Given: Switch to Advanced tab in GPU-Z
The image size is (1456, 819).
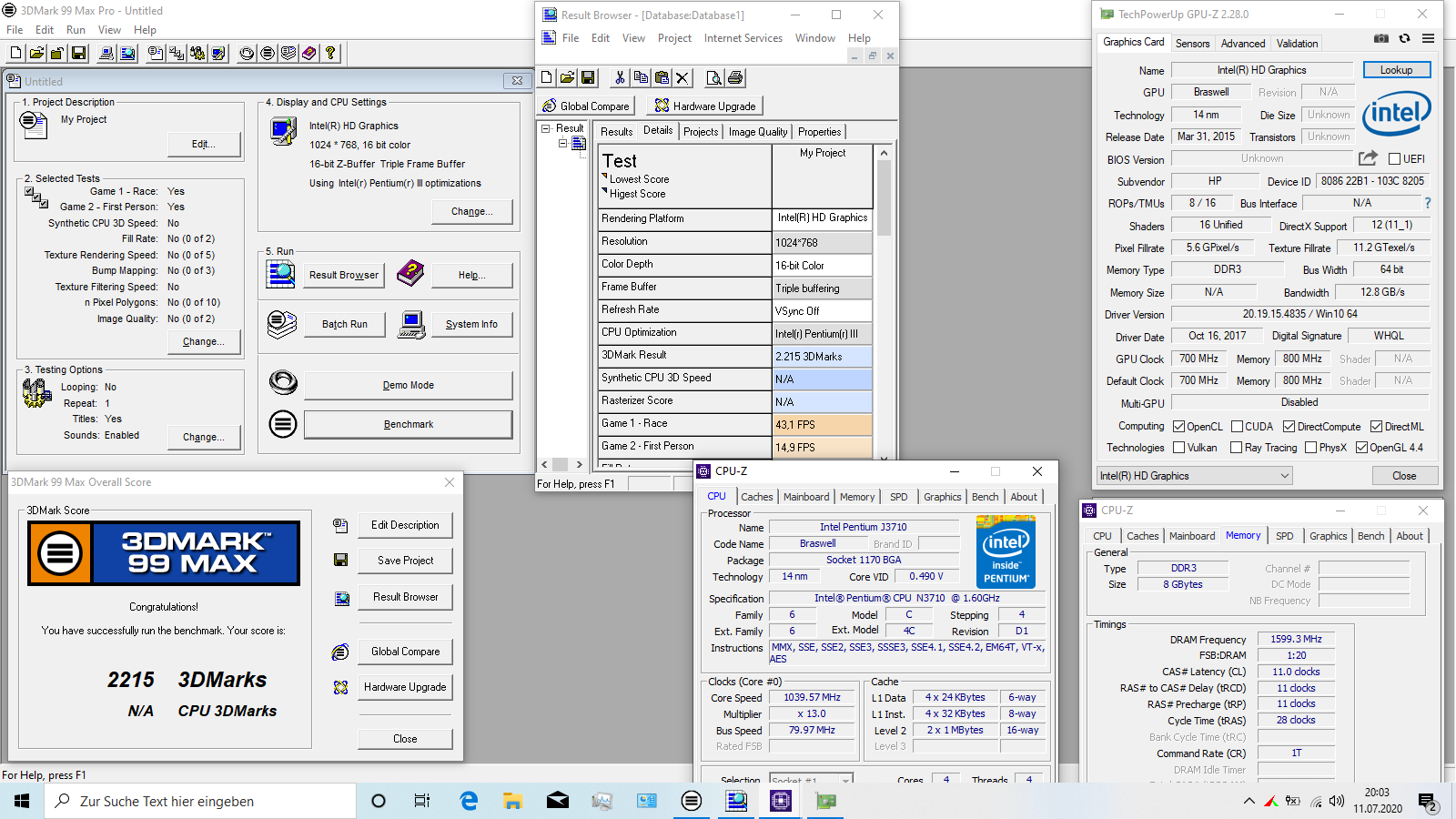Looking at the screenshot, I should [1243, 44].
